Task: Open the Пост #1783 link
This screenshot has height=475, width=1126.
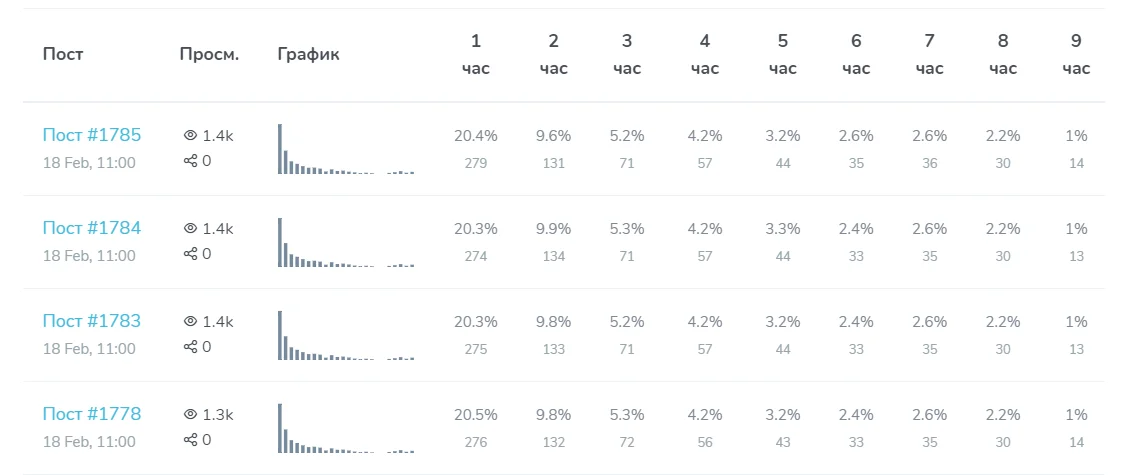Action: pos(92,321)
